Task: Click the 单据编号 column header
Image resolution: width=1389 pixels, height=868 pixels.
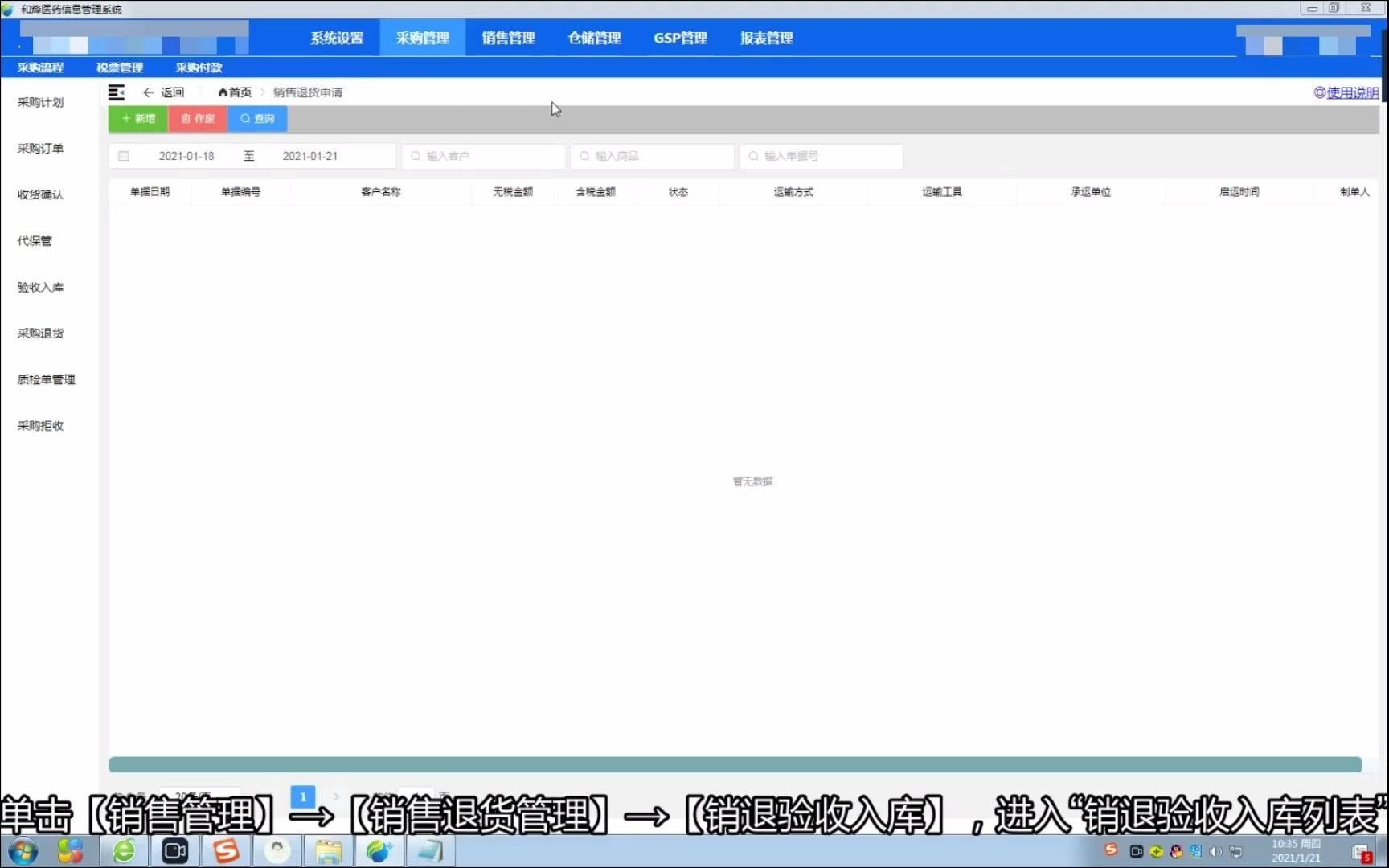Action: (x=240, y=192)
